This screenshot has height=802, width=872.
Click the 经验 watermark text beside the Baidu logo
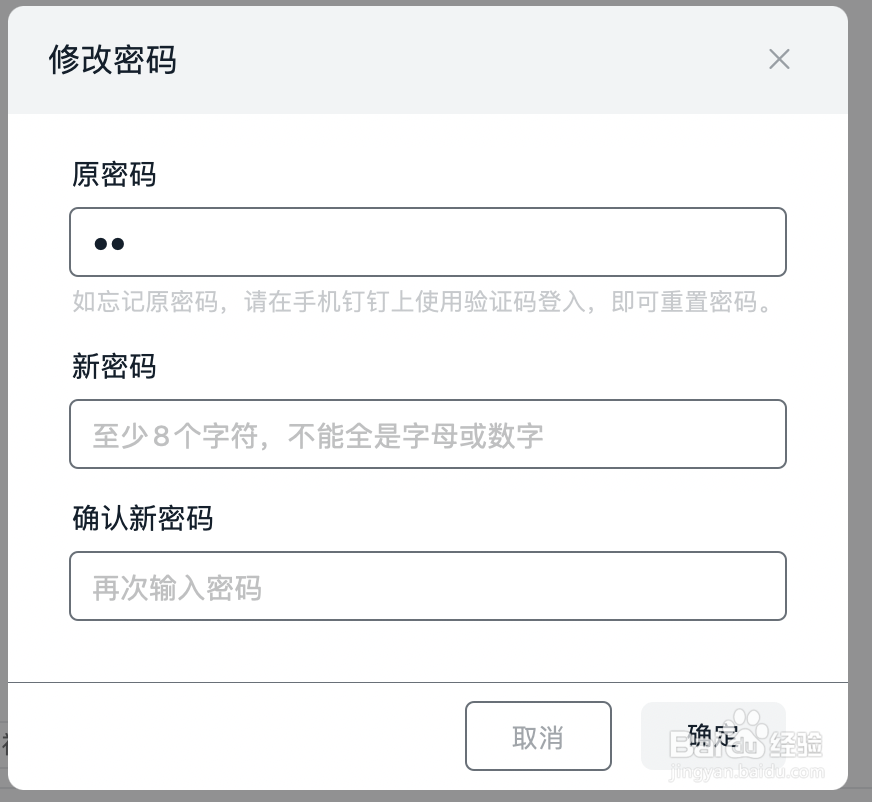[796, 744]
